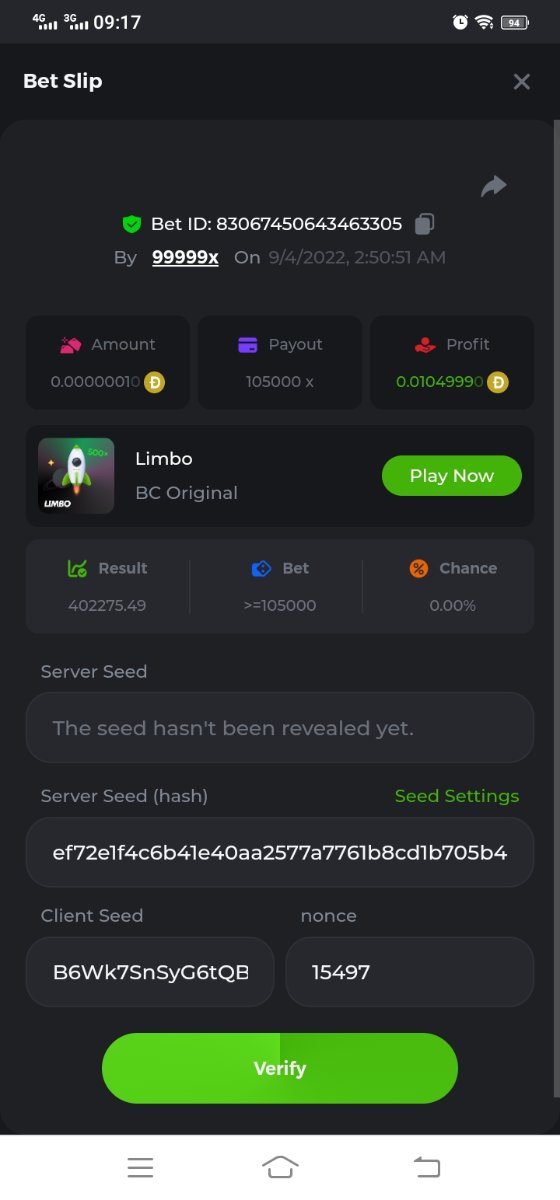
Task: Copy the Bet ID with the copy icon
Action: pos(424,223)
